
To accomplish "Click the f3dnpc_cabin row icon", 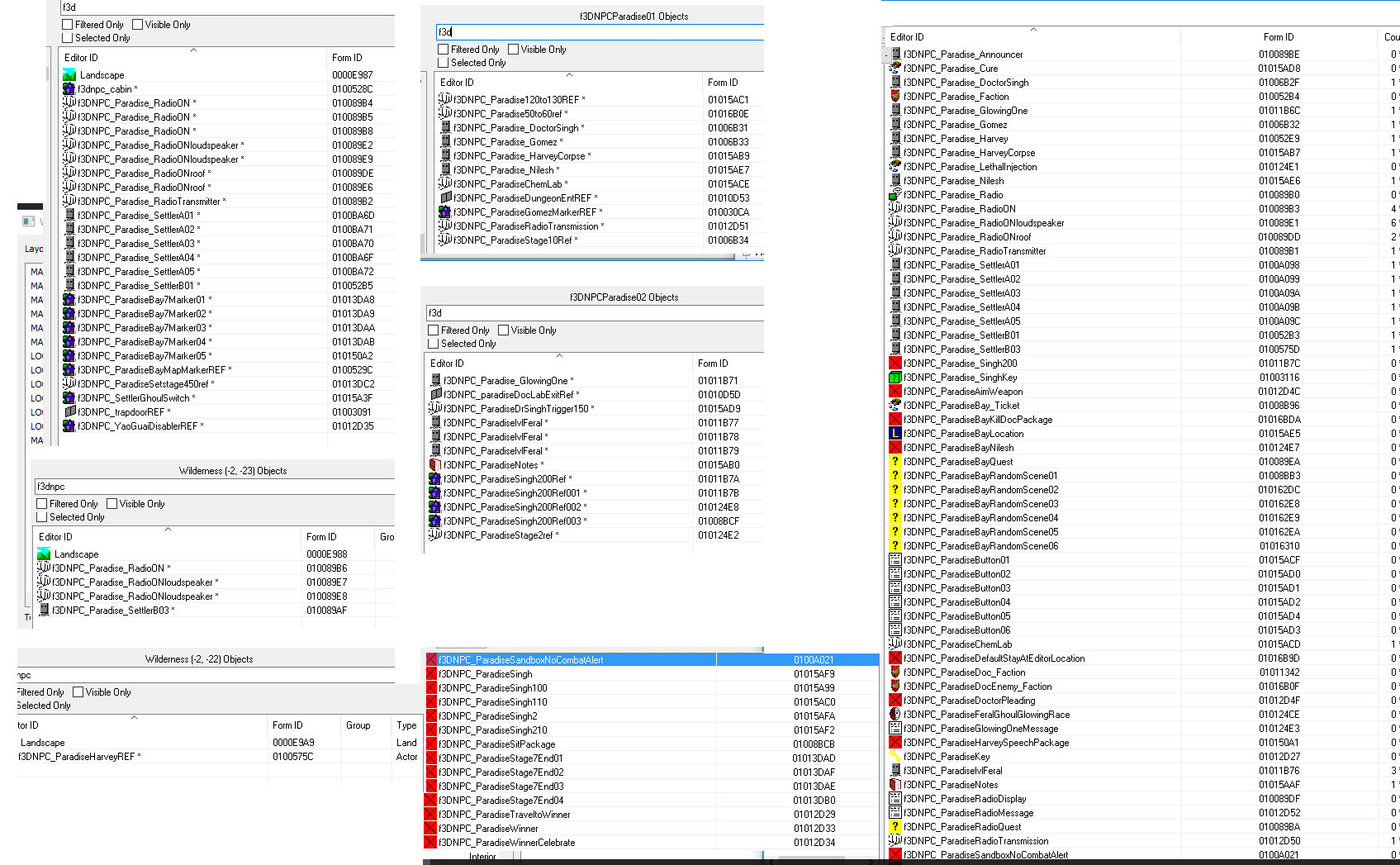I will (69, 89).
